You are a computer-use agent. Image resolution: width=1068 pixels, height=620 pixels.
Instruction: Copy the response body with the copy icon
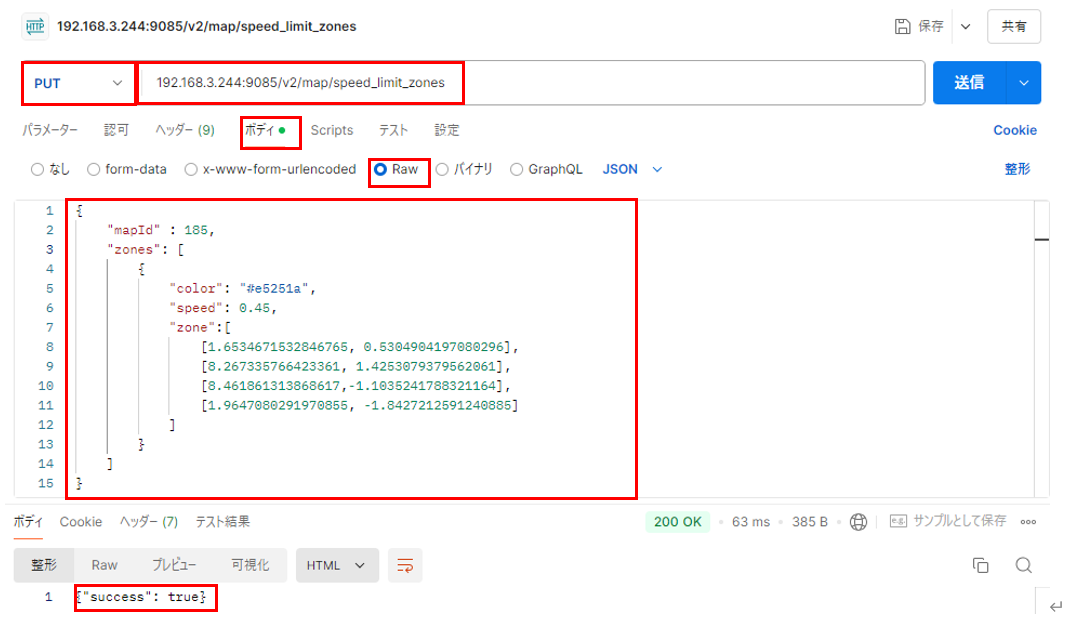click(981, 565)
